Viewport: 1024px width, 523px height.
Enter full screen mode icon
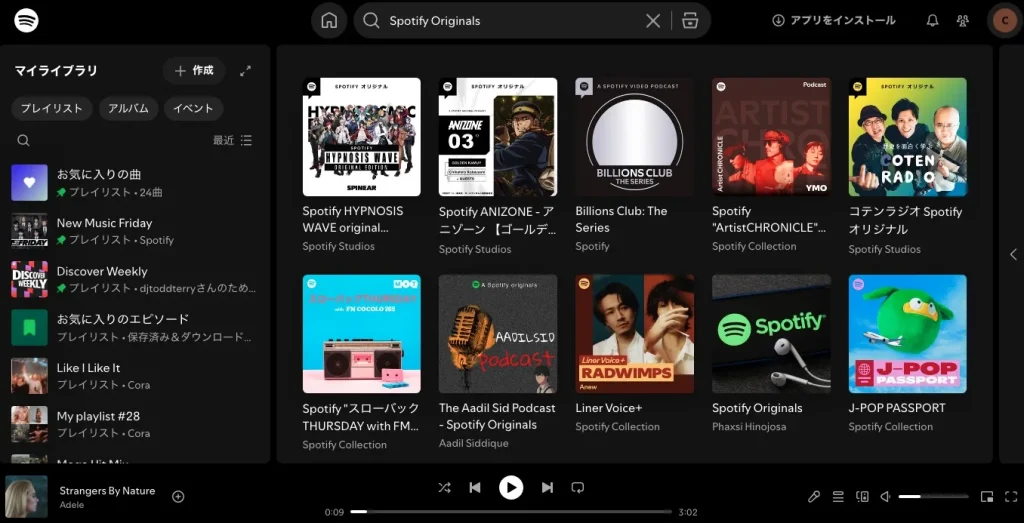[x=1011, y=497]
